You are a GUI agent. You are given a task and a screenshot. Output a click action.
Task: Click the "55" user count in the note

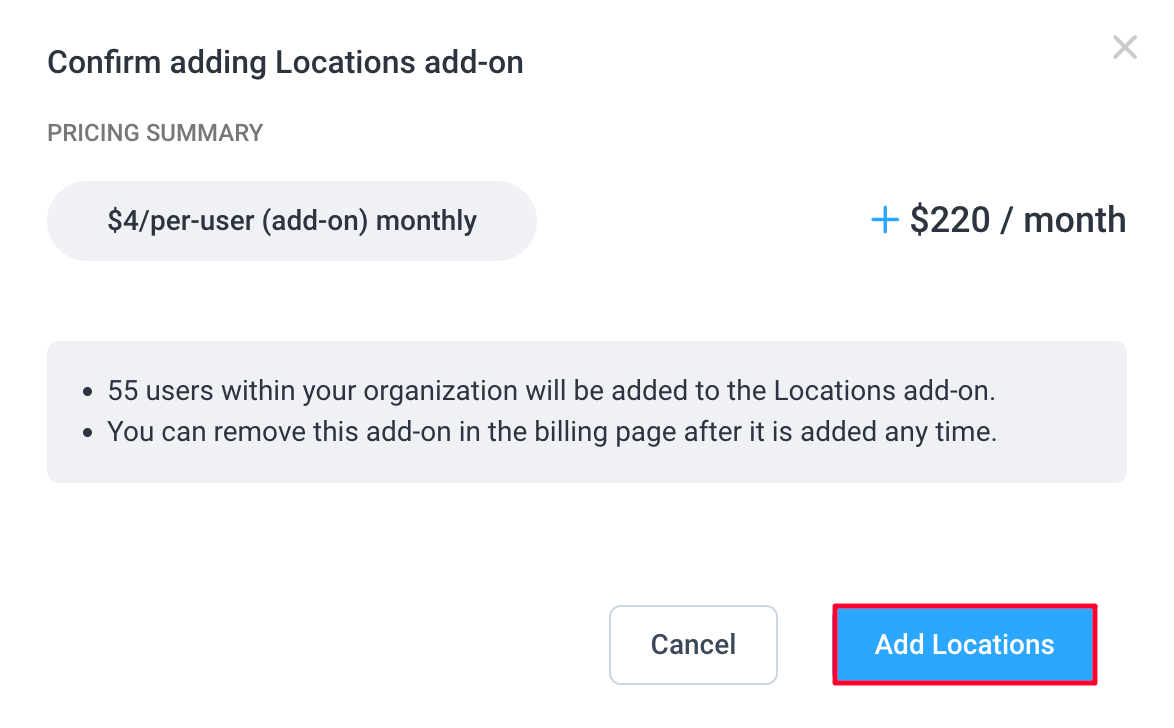tap(122, 390)
